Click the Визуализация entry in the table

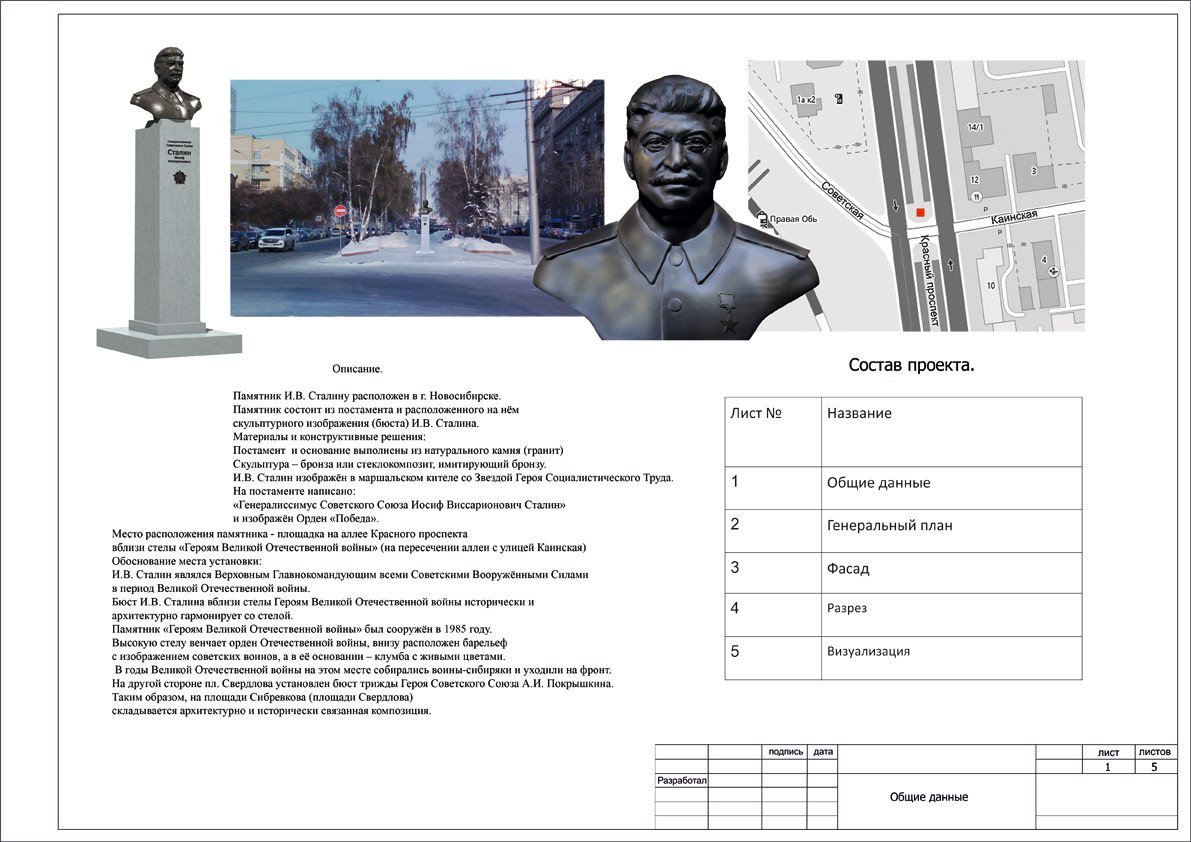click(868, 652)
